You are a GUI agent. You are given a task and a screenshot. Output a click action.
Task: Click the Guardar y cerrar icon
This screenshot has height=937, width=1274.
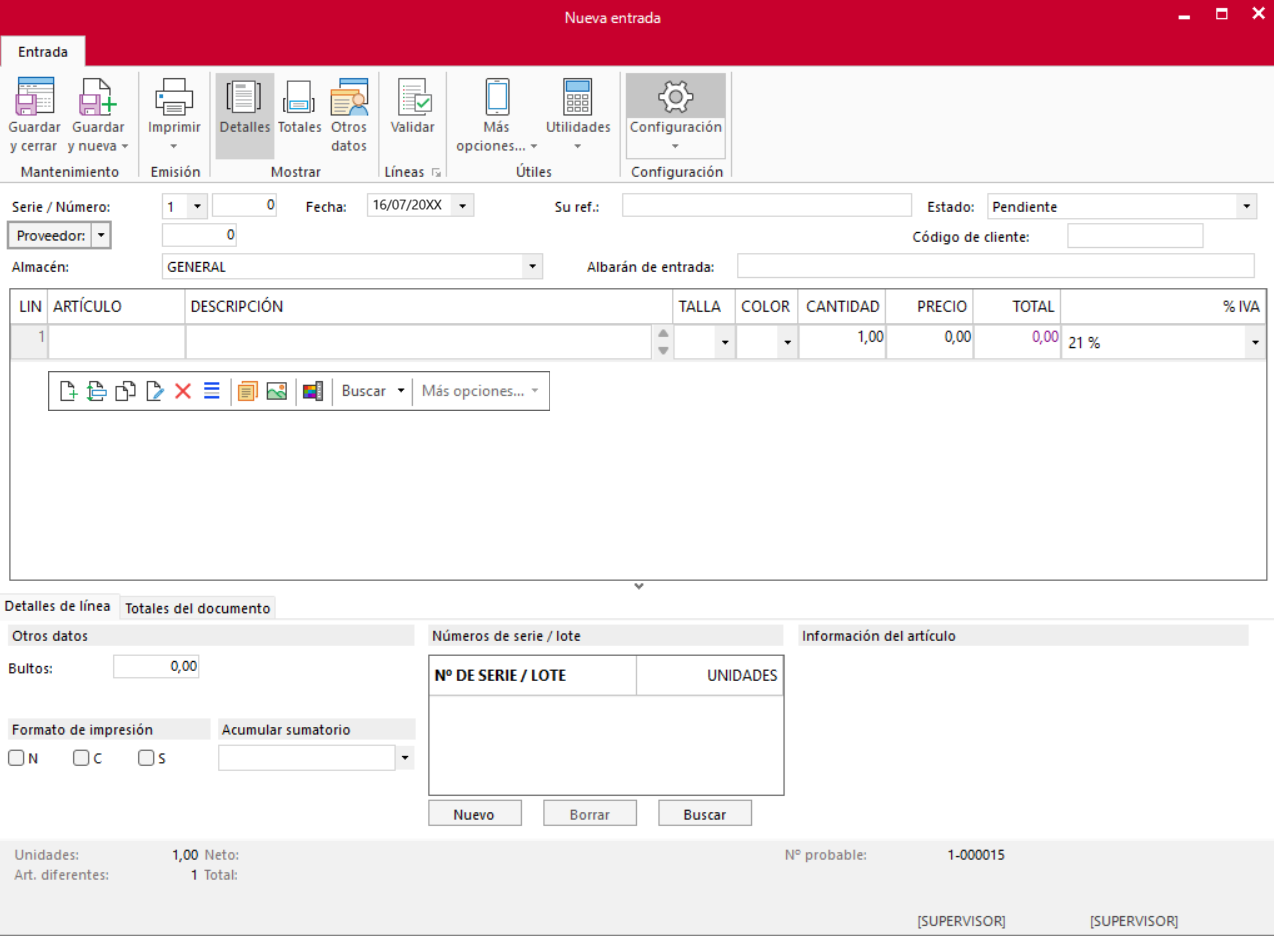35,97
